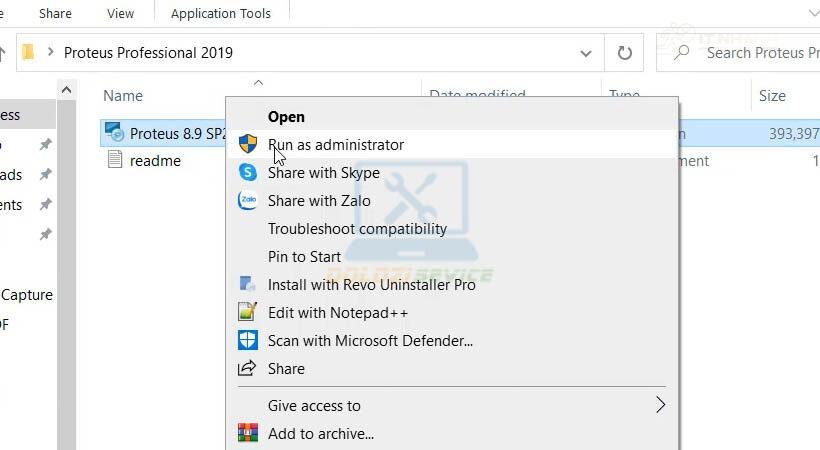This screenshot has width=820, height=450.
Task: Click the WinRAR Add to archive icon
Action: tap(247, 434)
